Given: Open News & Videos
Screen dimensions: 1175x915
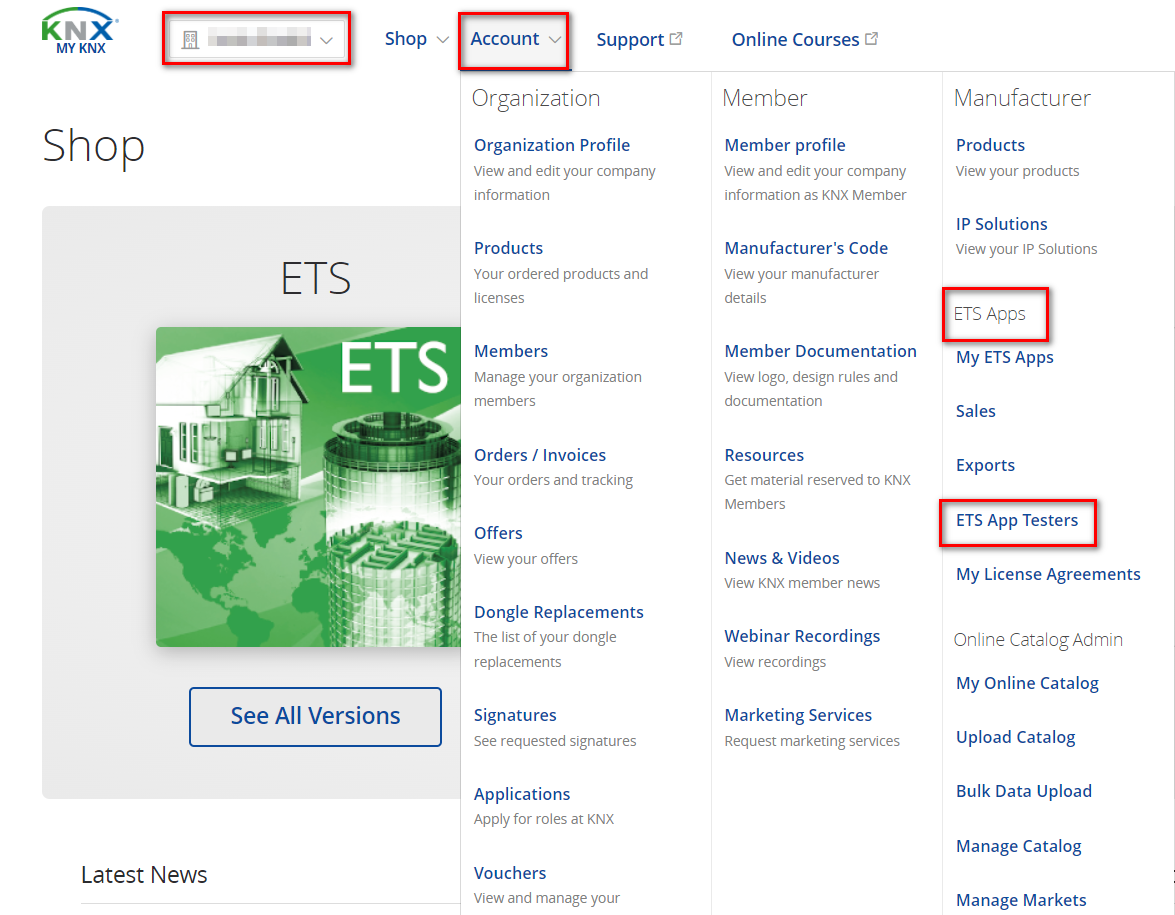Looking at the screenshot, I should (782, 558).
